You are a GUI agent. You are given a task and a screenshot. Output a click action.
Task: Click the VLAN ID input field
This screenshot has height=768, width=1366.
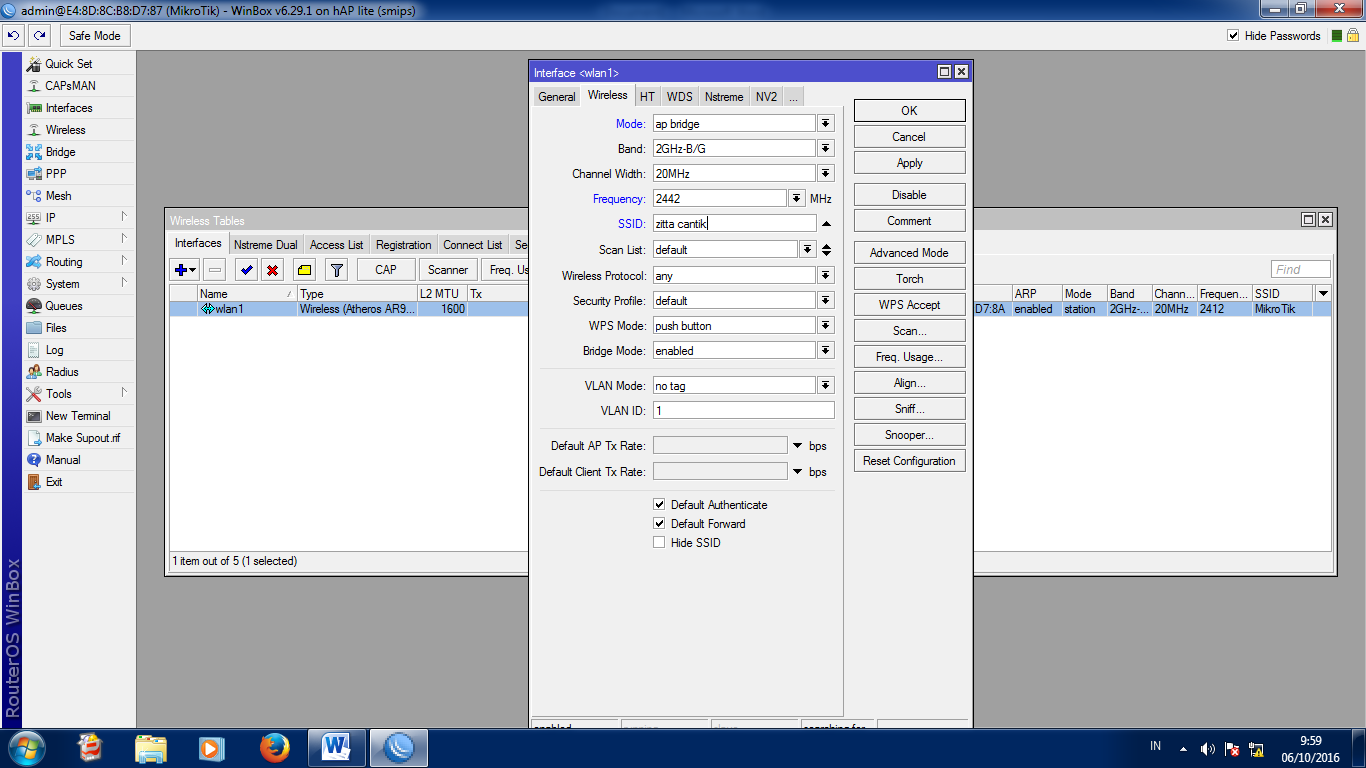tap(743, 410)
